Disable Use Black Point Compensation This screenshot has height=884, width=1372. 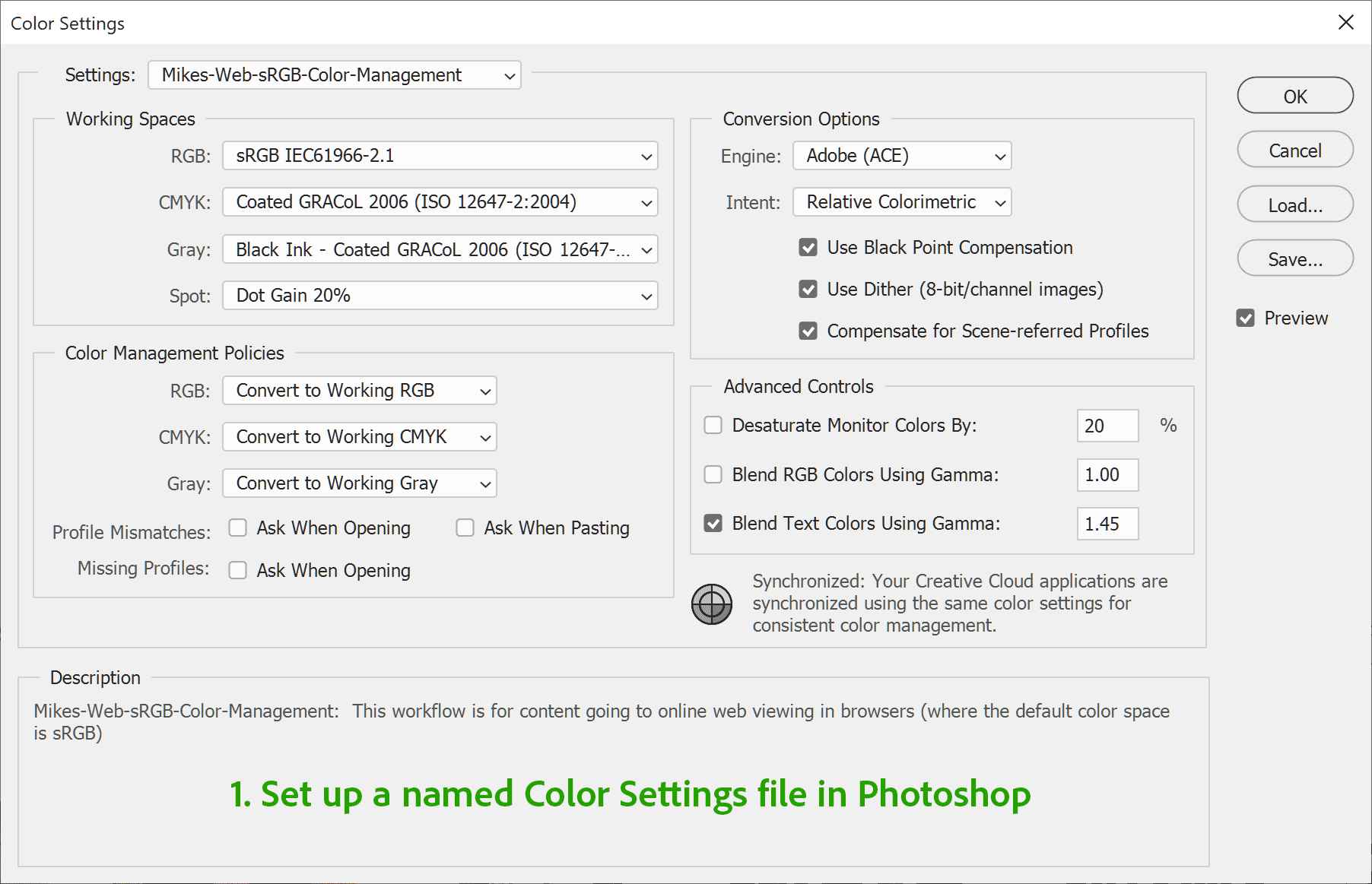click(808, 247)
